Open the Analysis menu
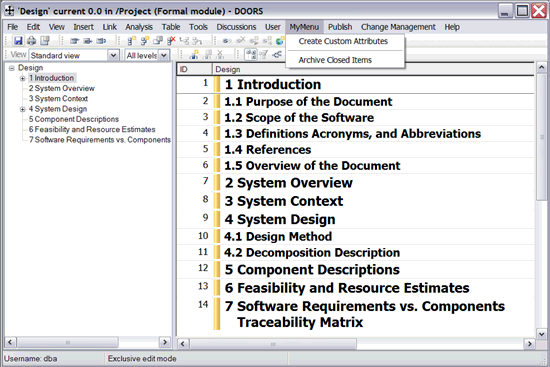This screenshot has height=367, width=550. (x=139, y=27)
